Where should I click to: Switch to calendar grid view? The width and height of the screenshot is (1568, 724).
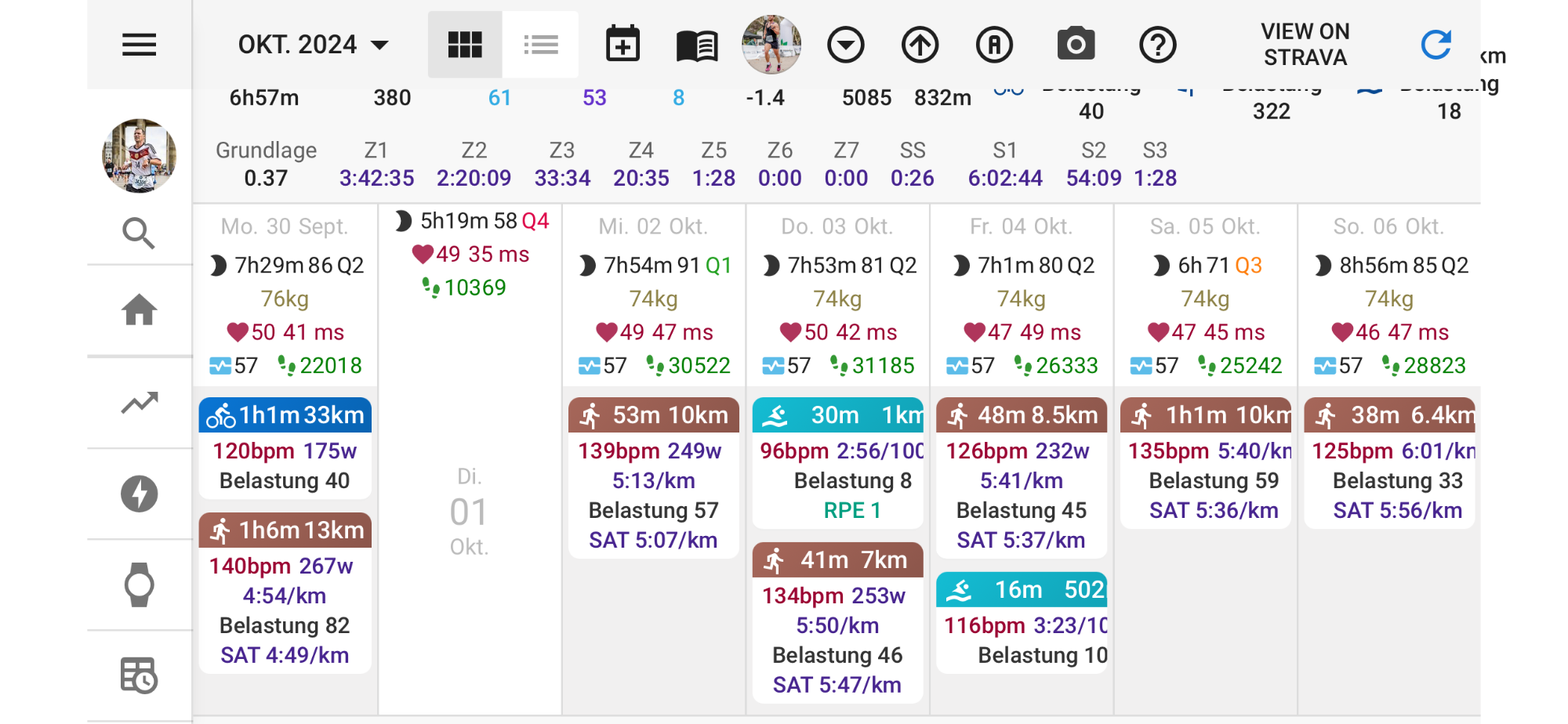click(x=464, y=45)
